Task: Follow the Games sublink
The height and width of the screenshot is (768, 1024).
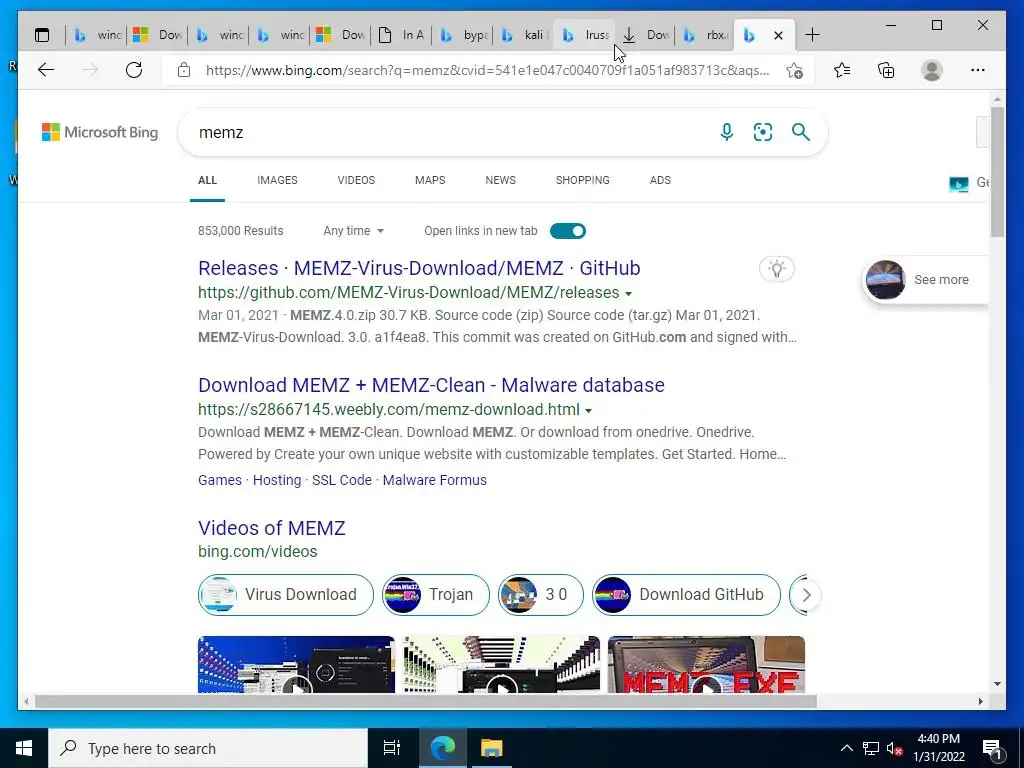Action: pos(219,480)
